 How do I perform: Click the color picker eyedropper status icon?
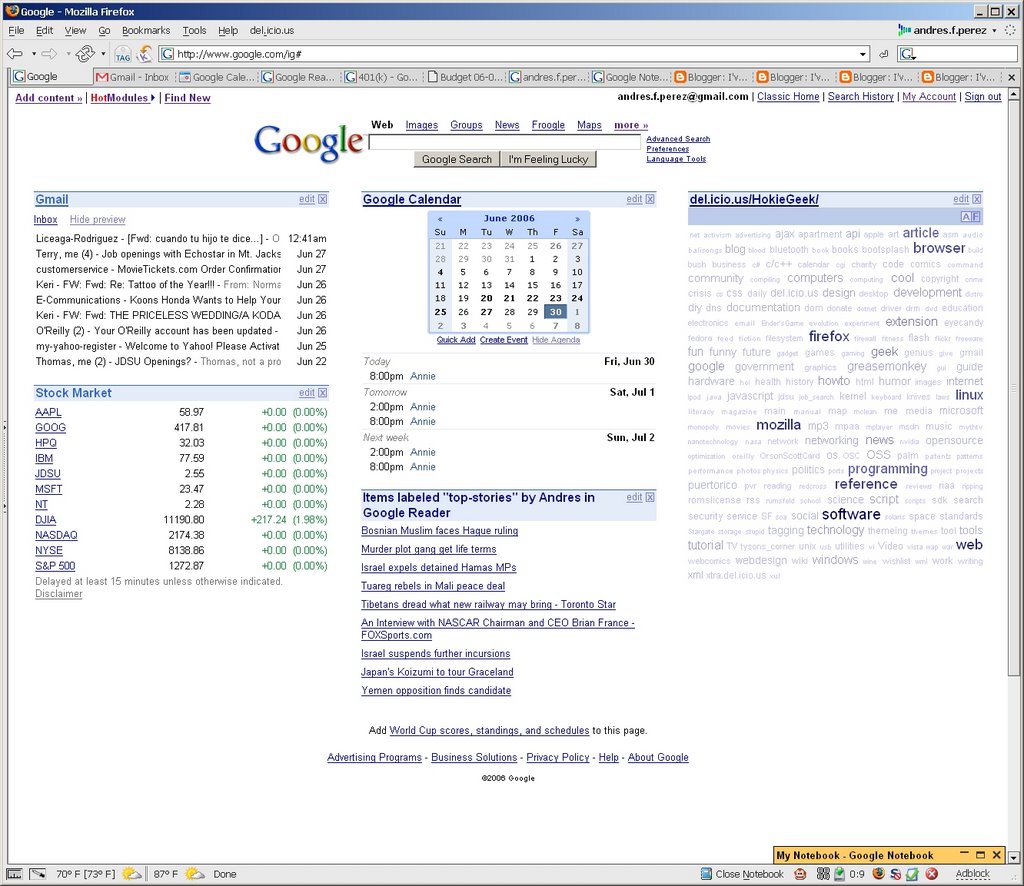pos(38,874)
